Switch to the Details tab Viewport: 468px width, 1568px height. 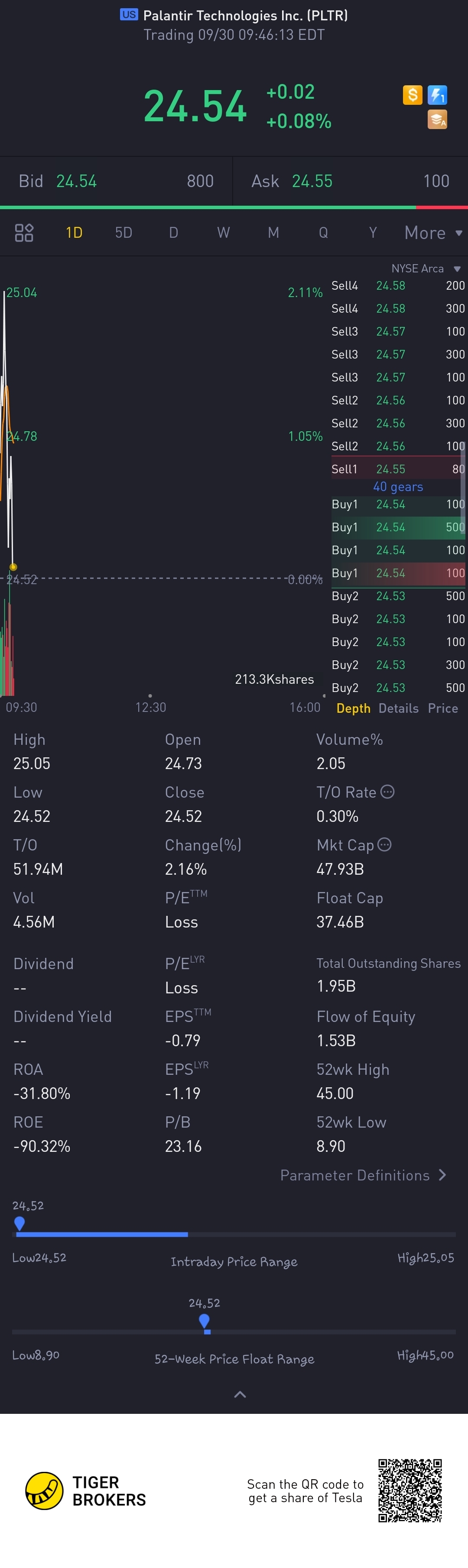click(399, 708)
